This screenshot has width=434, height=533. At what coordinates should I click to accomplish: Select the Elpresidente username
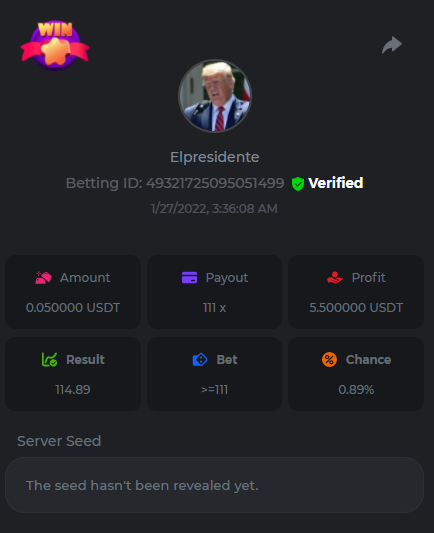coord(215,157)
